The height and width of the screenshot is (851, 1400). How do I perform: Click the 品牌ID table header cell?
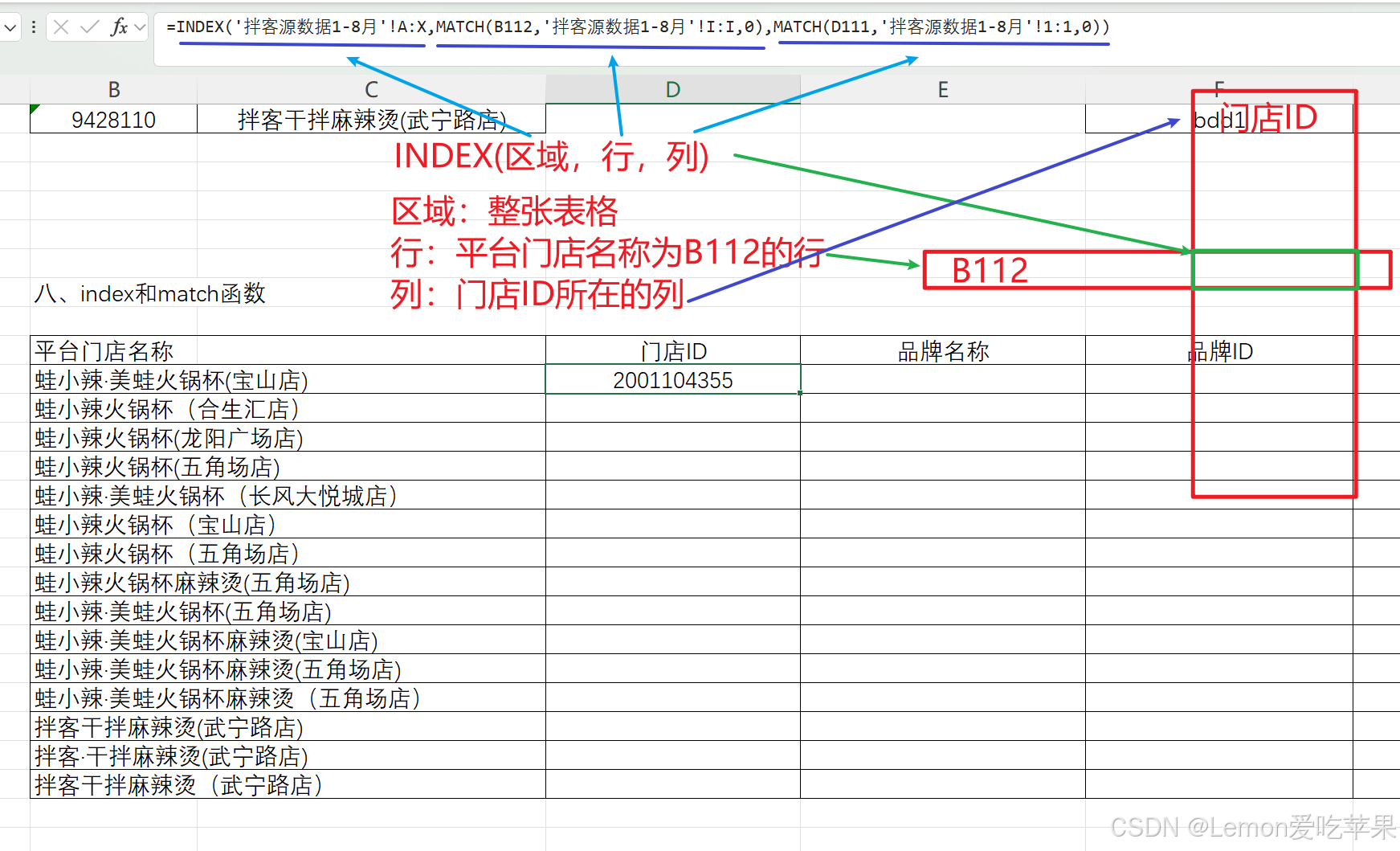pos(1219,350)
